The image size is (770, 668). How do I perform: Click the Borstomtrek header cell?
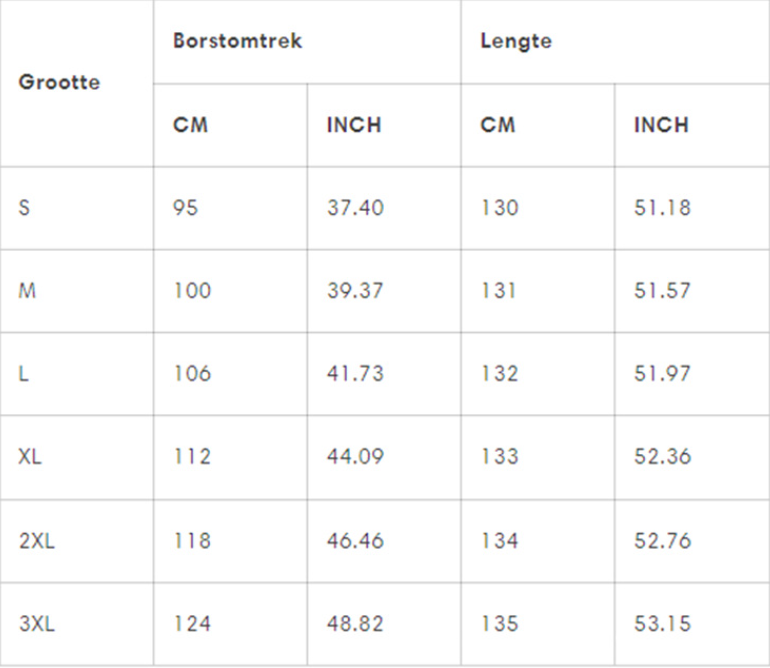pyautogui.click(x=237, y=42)
